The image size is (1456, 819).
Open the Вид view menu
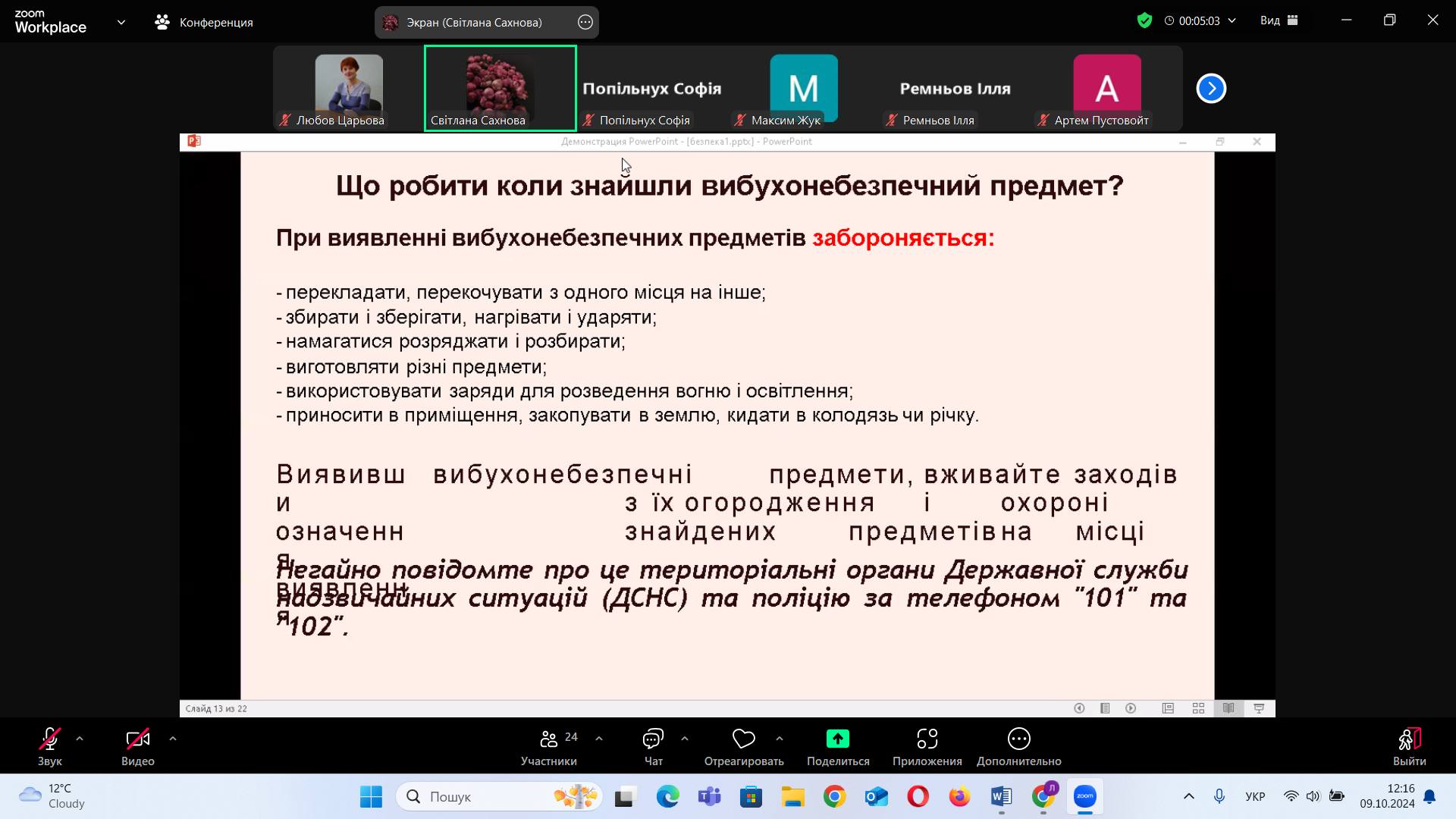(1279, 20)
